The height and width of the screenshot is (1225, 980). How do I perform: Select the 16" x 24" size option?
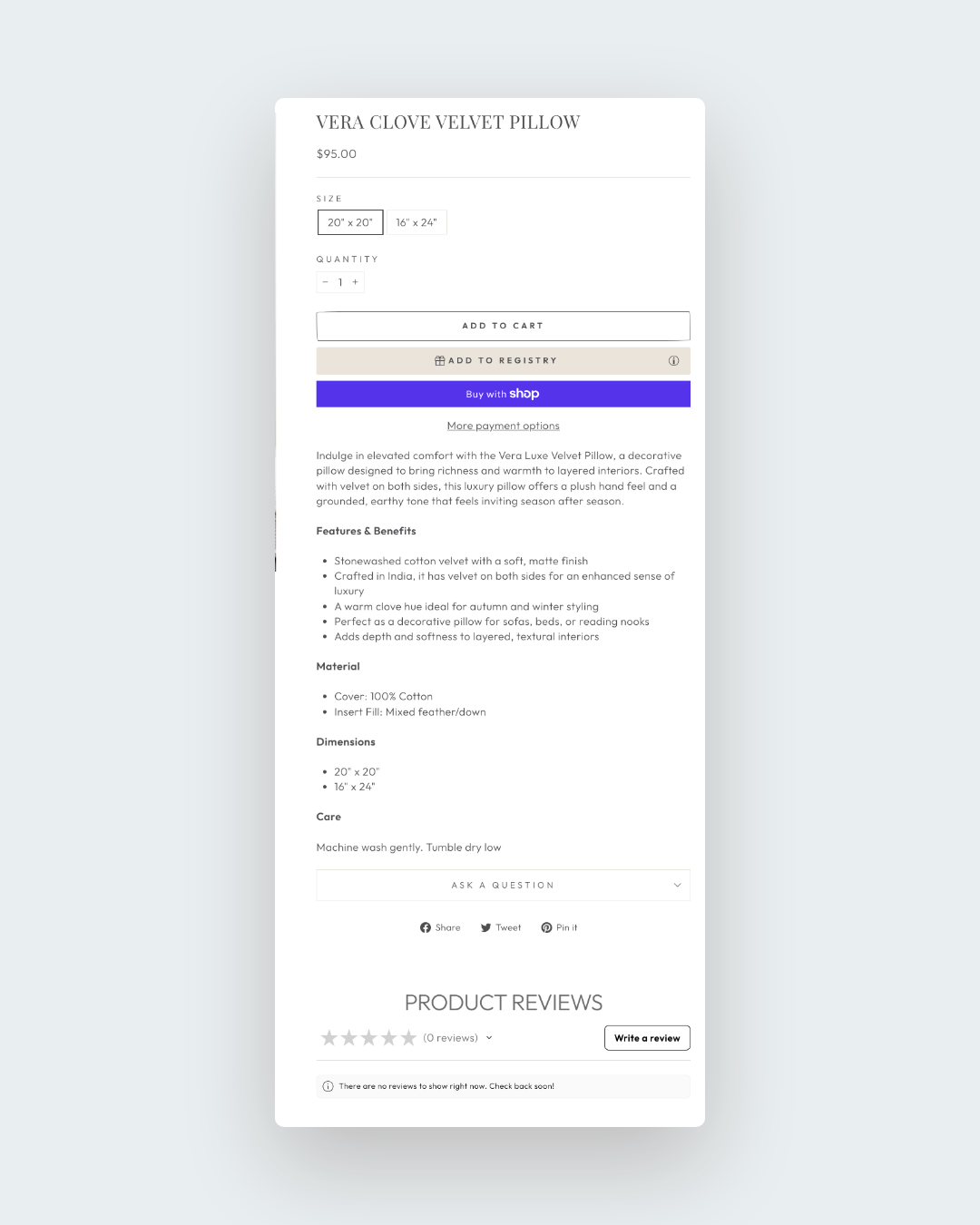(x=416, y=222)
